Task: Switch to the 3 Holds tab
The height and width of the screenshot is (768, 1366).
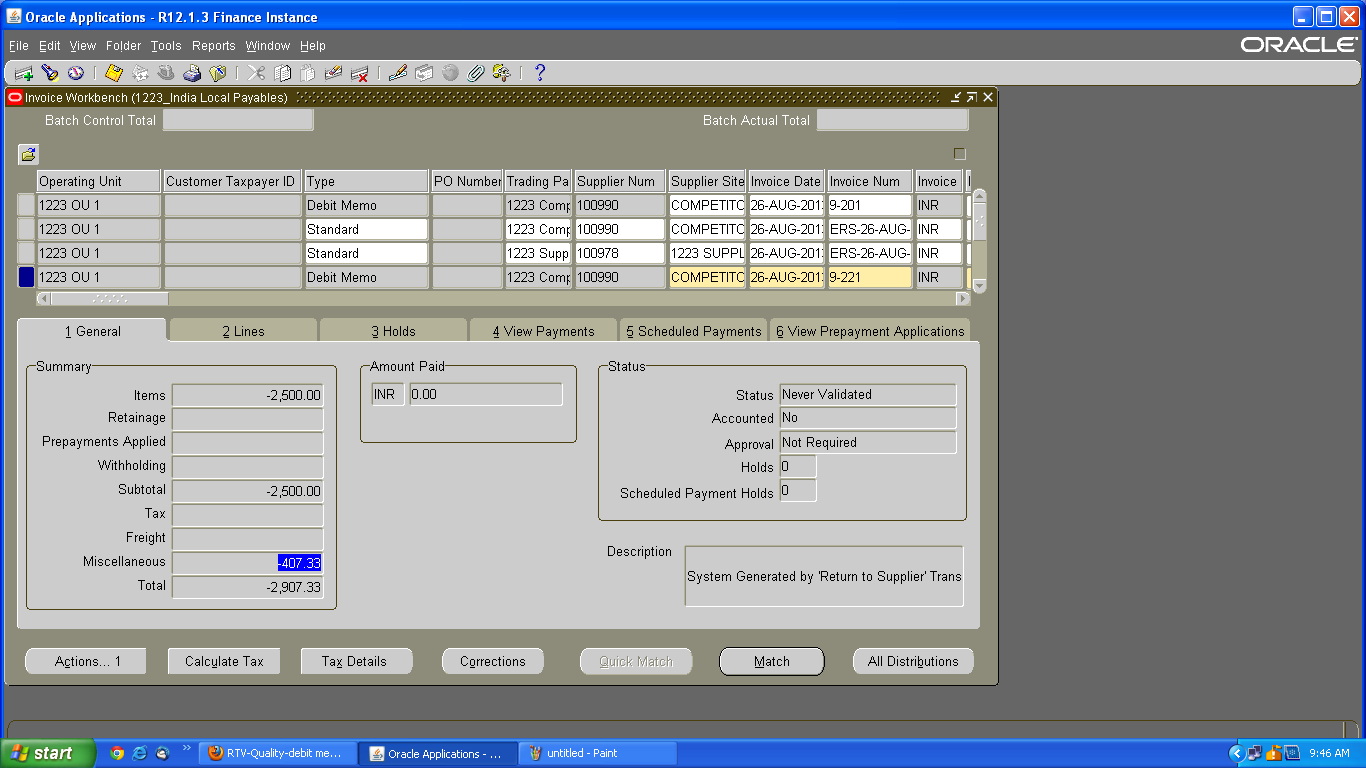Action: (394, 331)
